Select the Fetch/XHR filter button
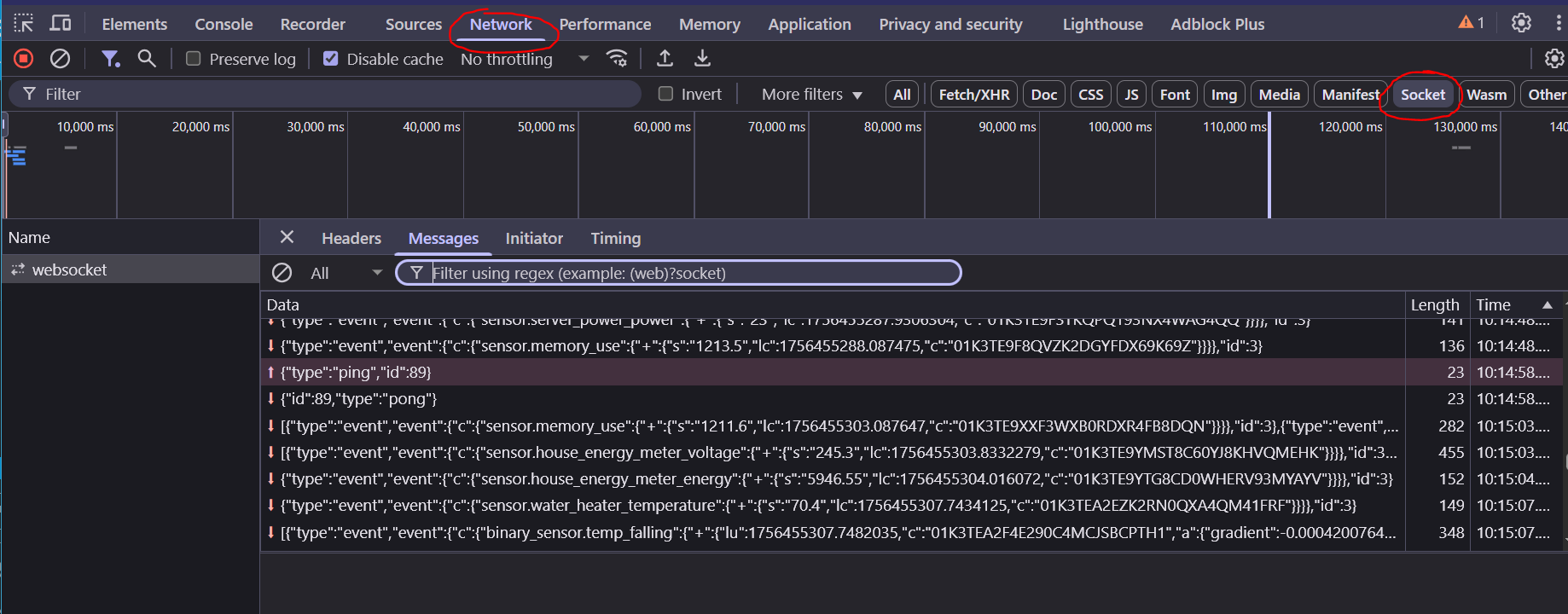This screenshot has height=614, width=1568. pos(973,94)
